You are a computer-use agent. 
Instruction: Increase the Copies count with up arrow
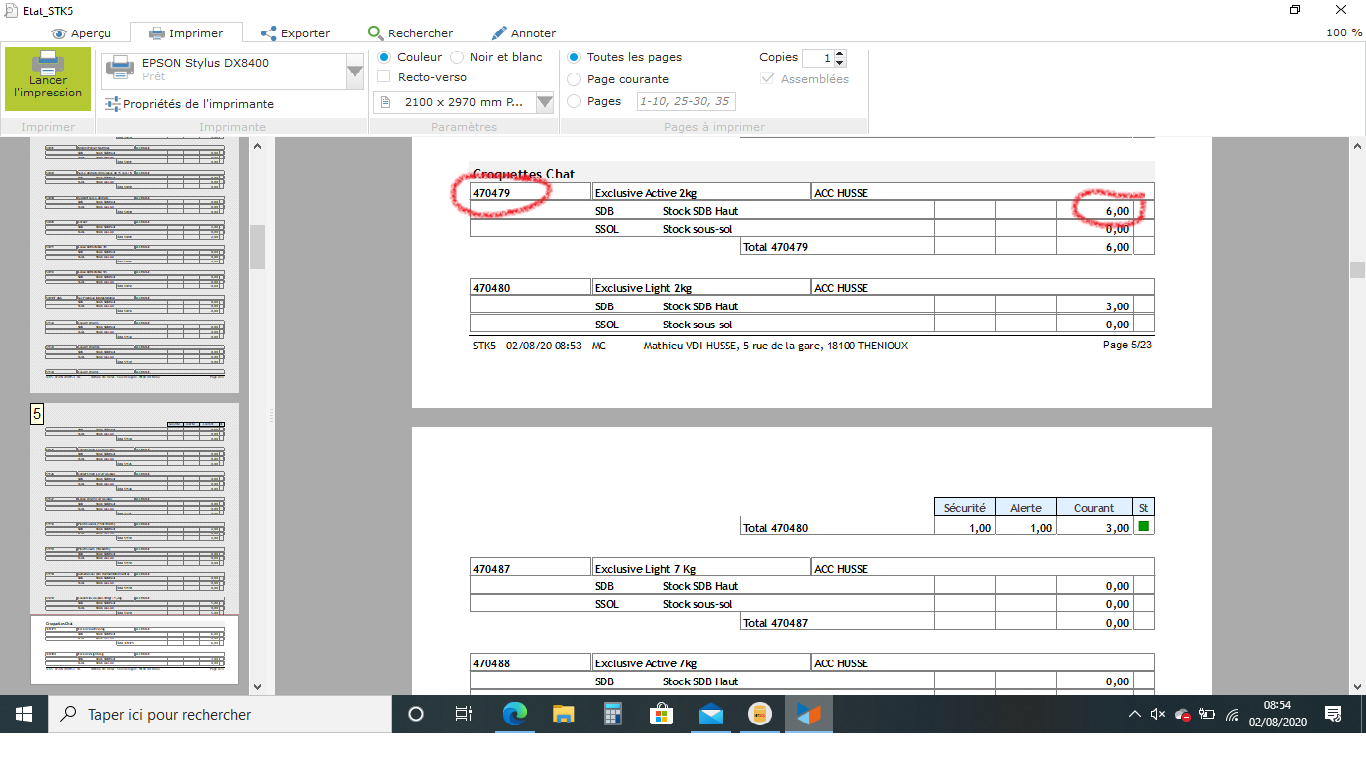pyautogui.click(x=840, y=53)
